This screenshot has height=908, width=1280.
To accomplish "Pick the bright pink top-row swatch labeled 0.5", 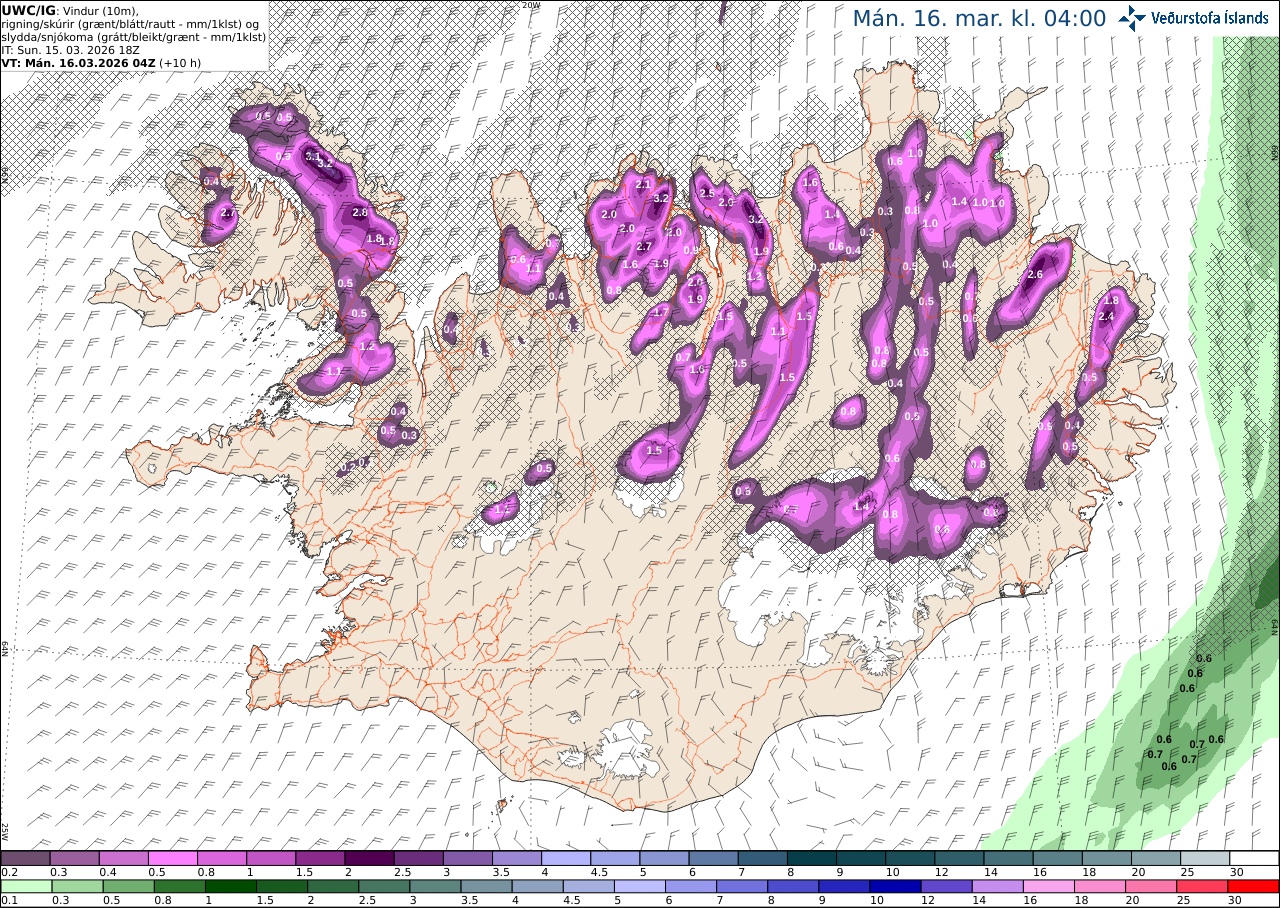I will point(172,858).
